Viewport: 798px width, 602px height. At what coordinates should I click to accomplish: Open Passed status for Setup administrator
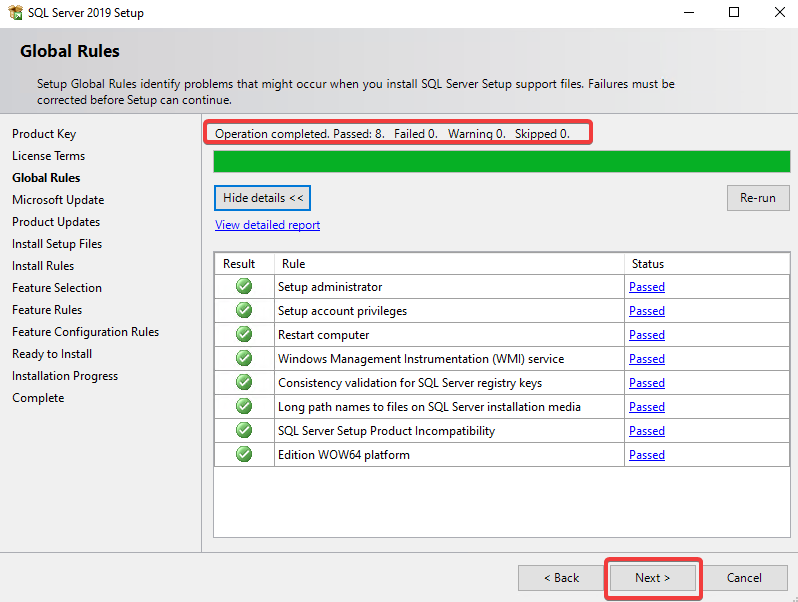[647, 287]
